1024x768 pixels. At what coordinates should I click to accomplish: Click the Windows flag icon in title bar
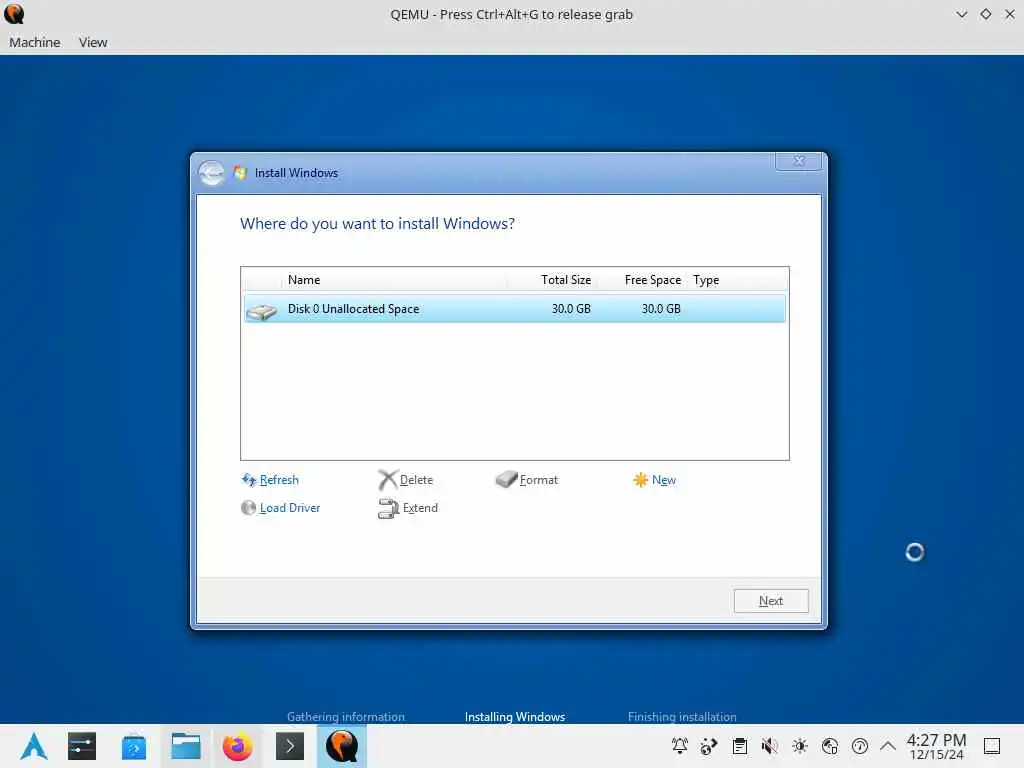point(240,173)
